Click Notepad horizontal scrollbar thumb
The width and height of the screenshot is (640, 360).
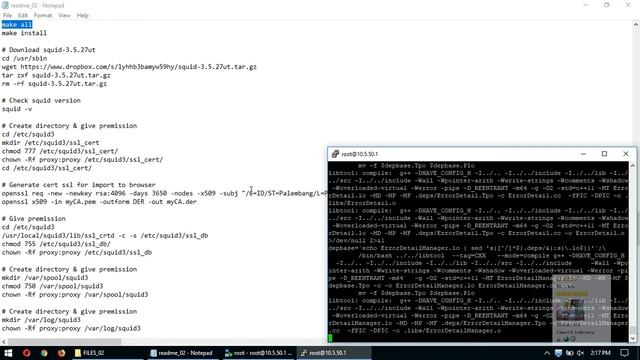click(x=64, y=342)
